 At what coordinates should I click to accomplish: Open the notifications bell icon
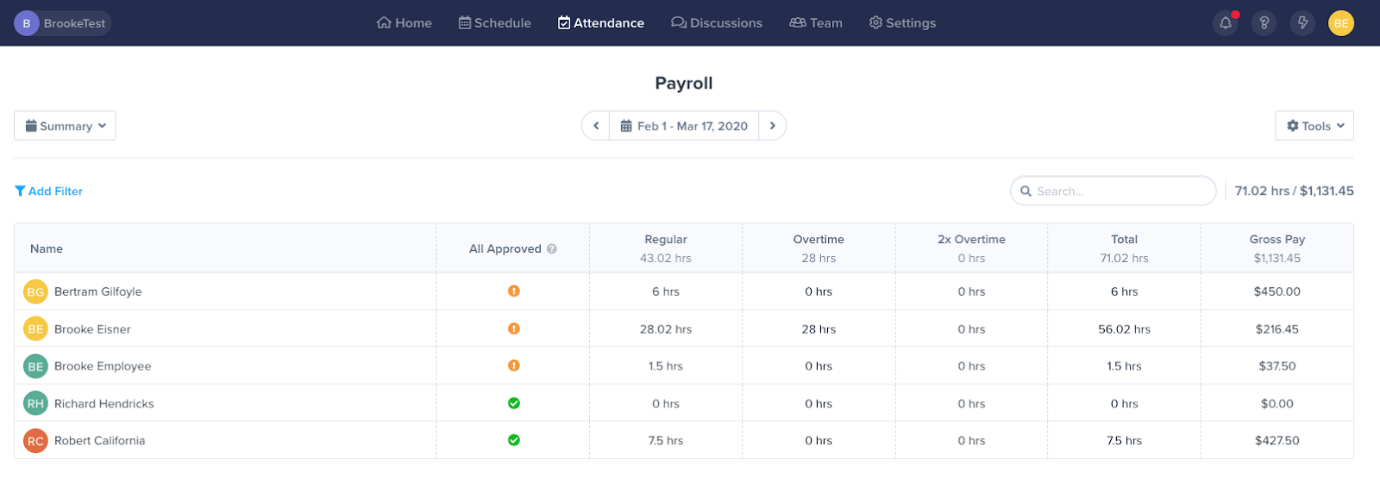point(1226,23)
